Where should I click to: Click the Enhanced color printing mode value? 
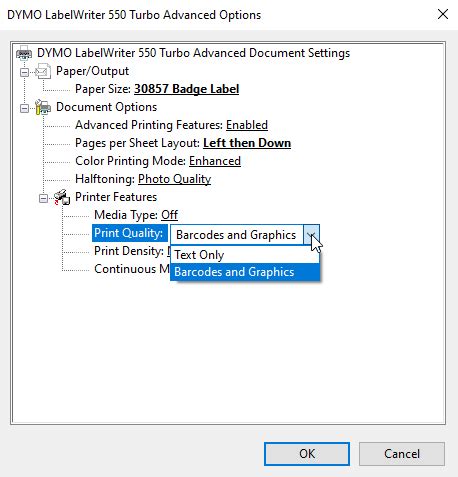click(x=215, y=161)
